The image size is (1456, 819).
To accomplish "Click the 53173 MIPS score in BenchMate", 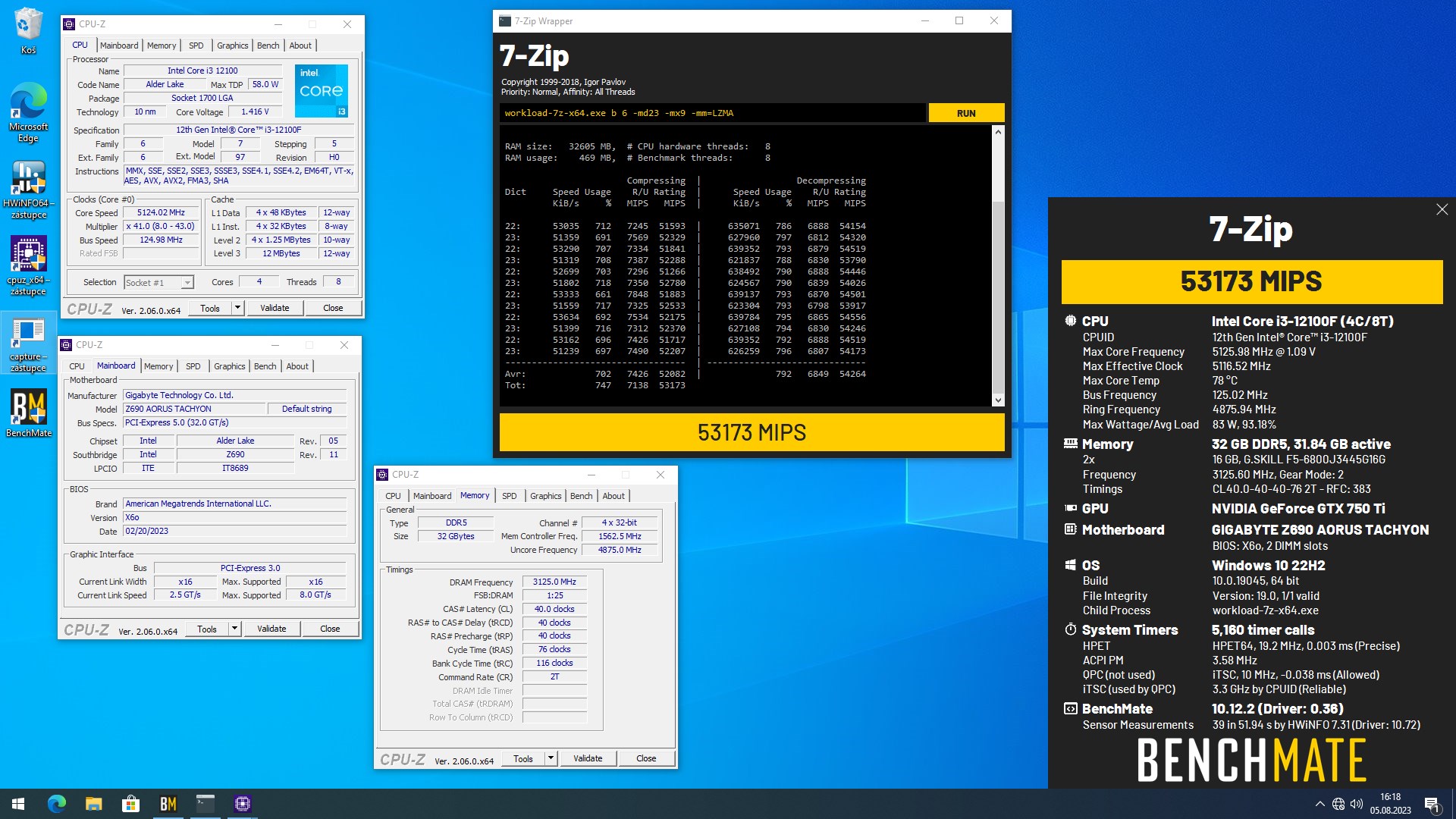I will [x=1251, y=281].
